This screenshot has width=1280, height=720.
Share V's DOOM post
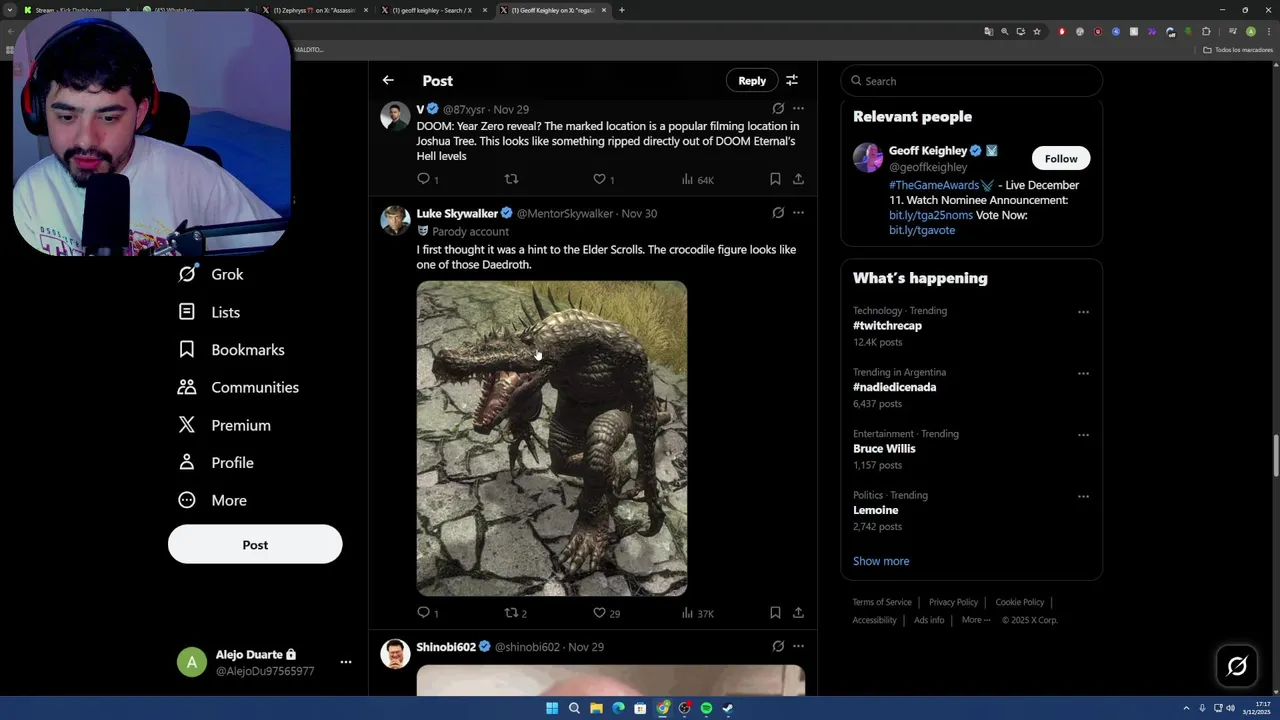point(798,179)
